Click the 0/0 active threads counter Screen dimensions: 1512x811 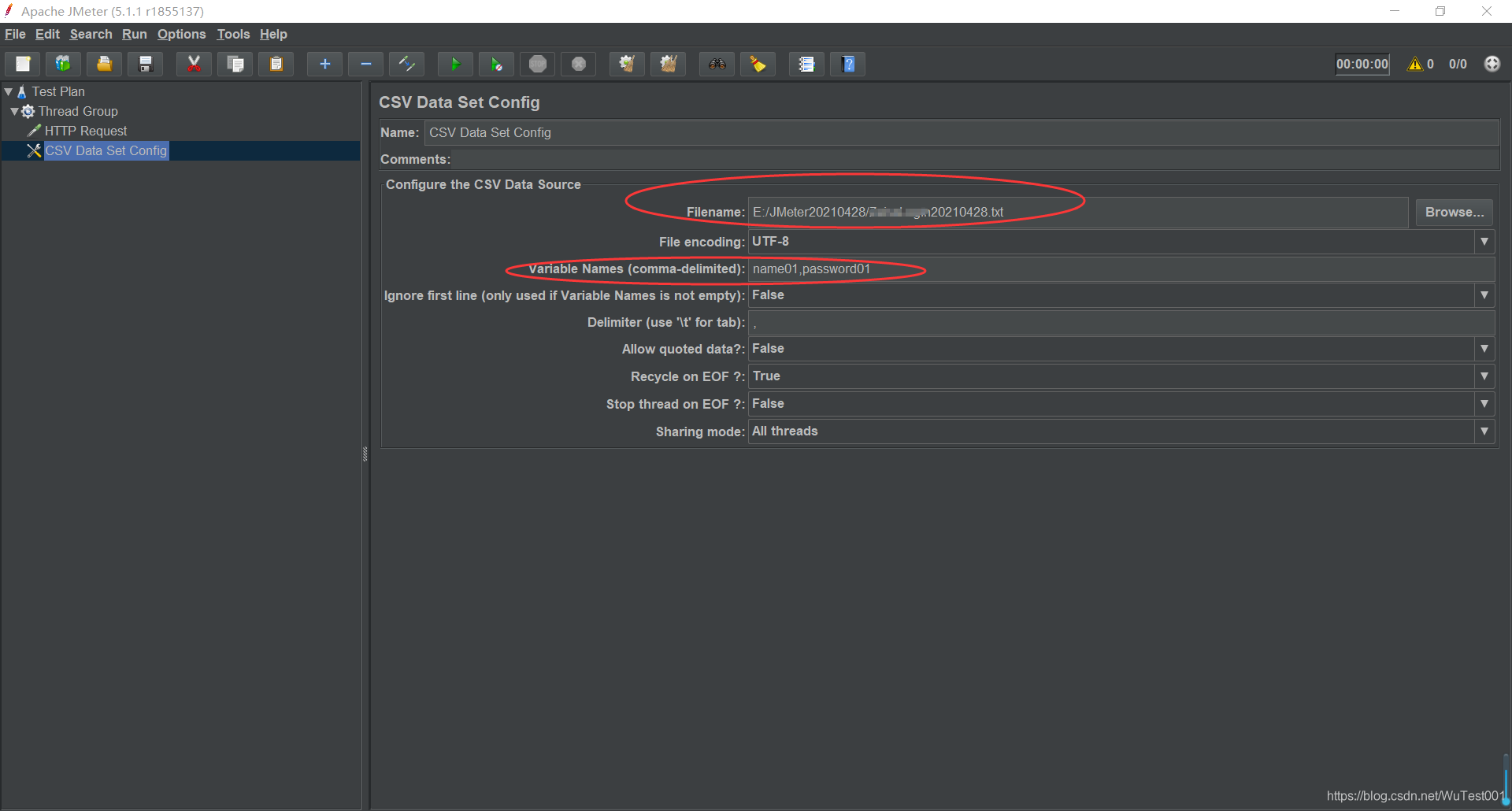pyautogui.click(x=1458, y=64)
